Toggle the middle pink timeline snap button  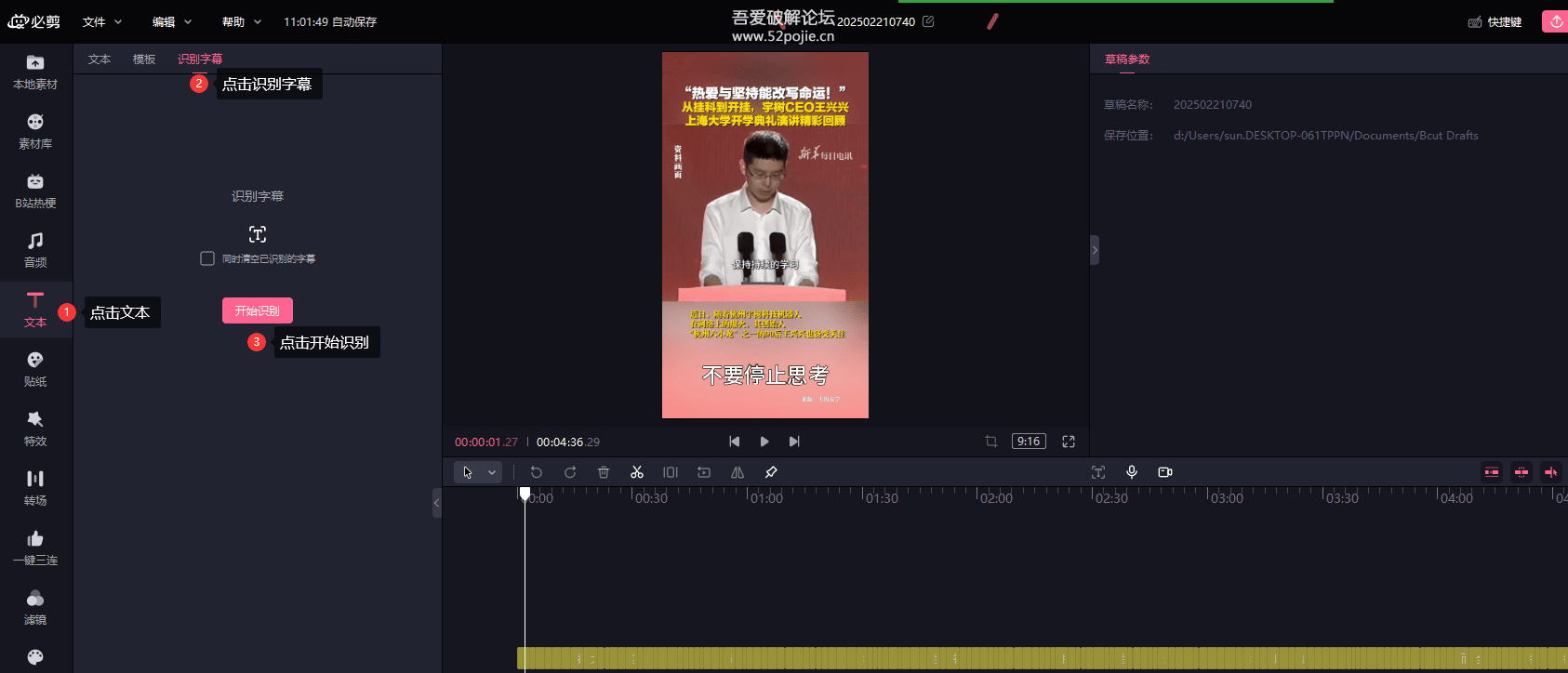coord(1521,472)
